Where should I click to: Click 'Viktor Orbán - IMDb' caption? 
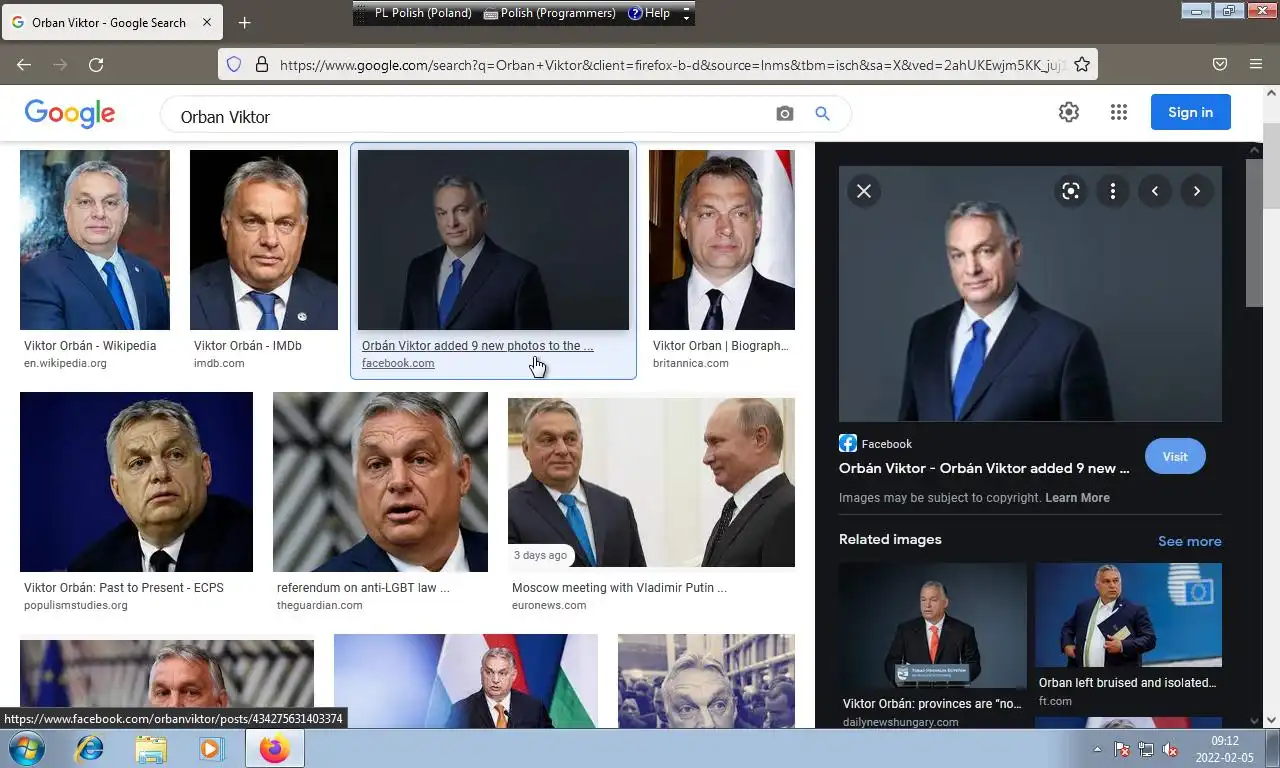pos(248,346)
